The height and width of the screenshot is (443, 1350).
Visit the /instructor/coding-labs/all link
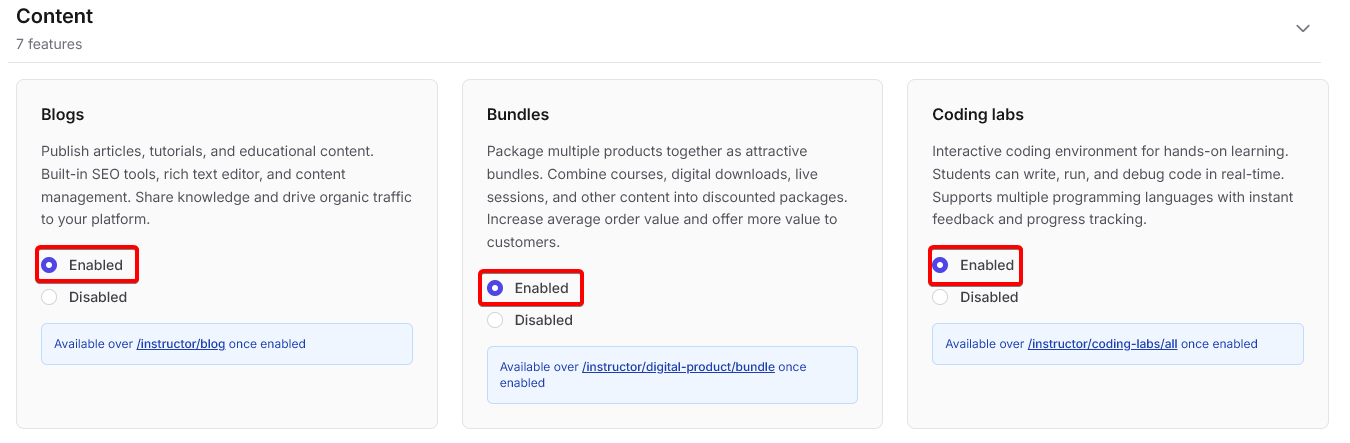click(x=1102, y=344)
